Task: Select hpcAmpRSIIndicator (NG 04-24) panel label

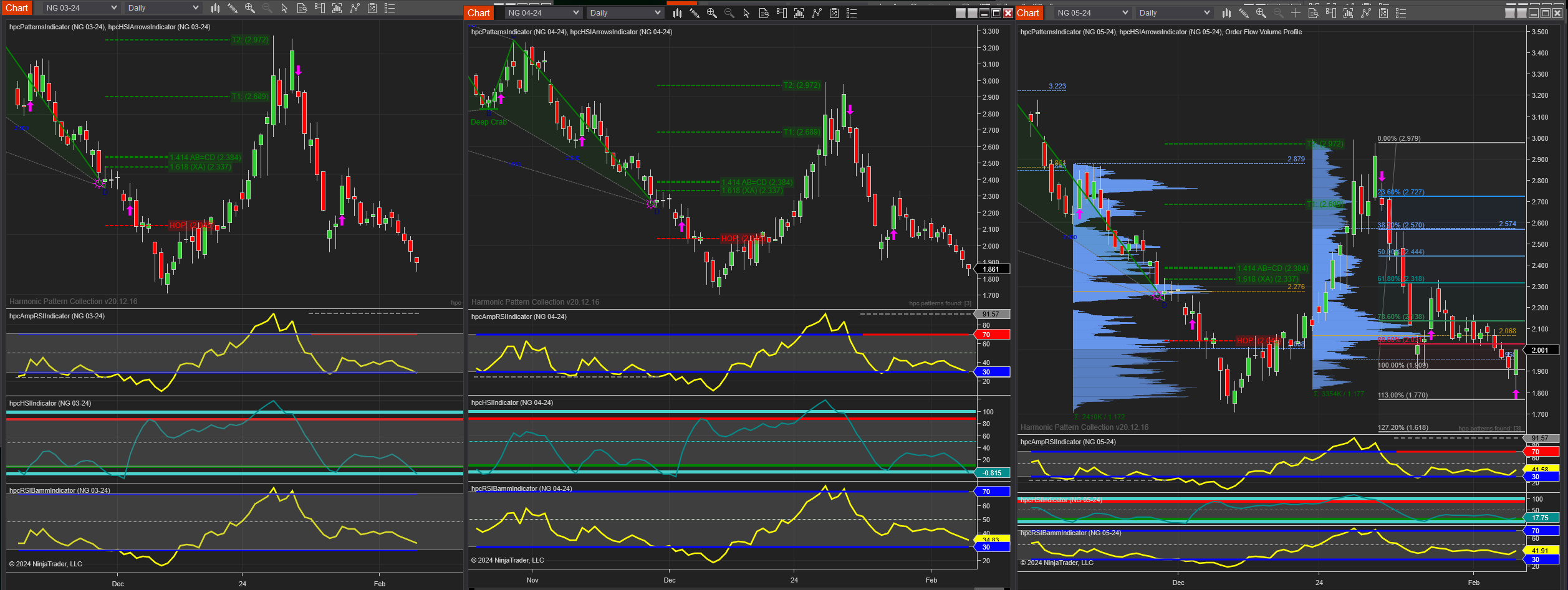Action: [519, 316]
